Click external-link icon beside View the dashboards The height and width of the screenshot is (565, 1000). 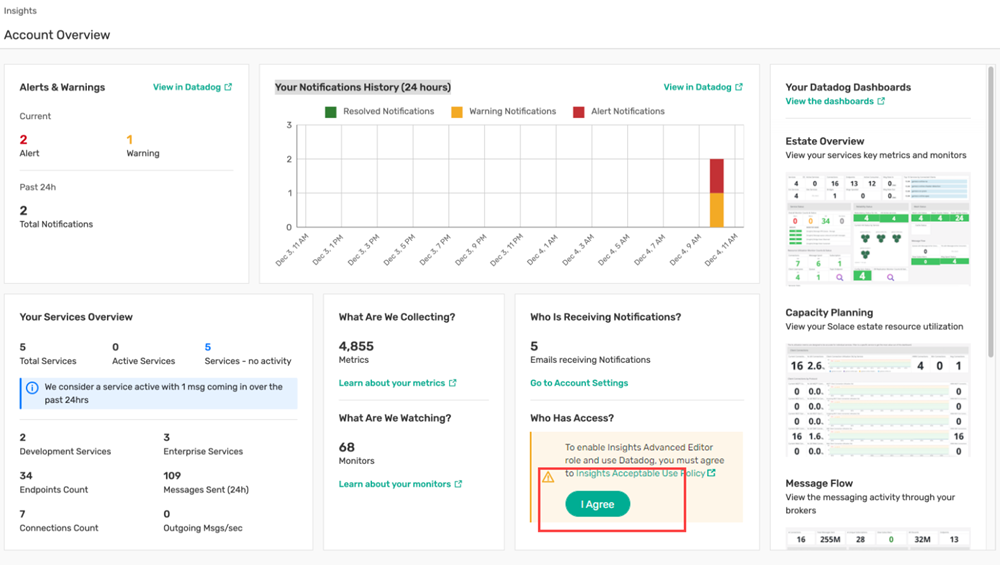coord(881,102)
